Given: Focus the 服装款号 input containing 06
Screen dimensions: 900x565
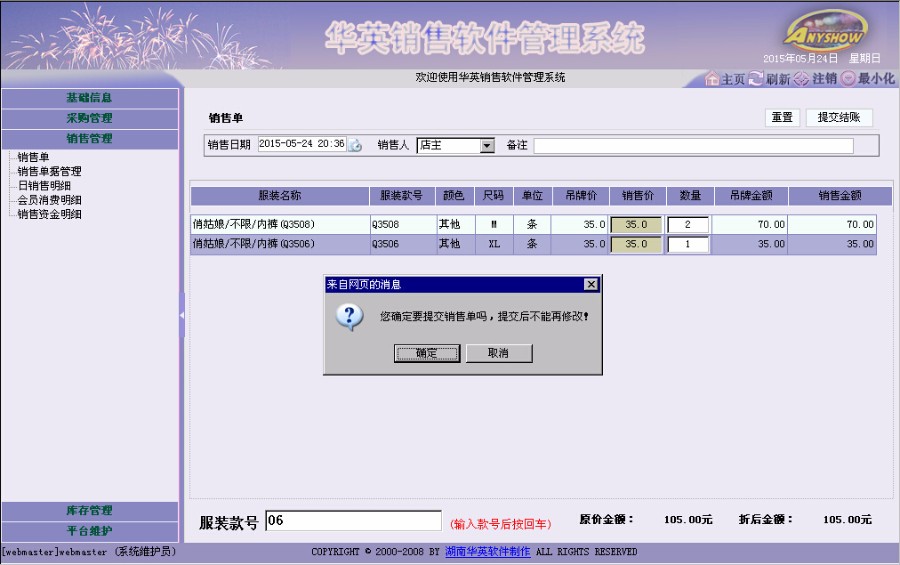Looking at the screenshot, I should pos(354,521).
